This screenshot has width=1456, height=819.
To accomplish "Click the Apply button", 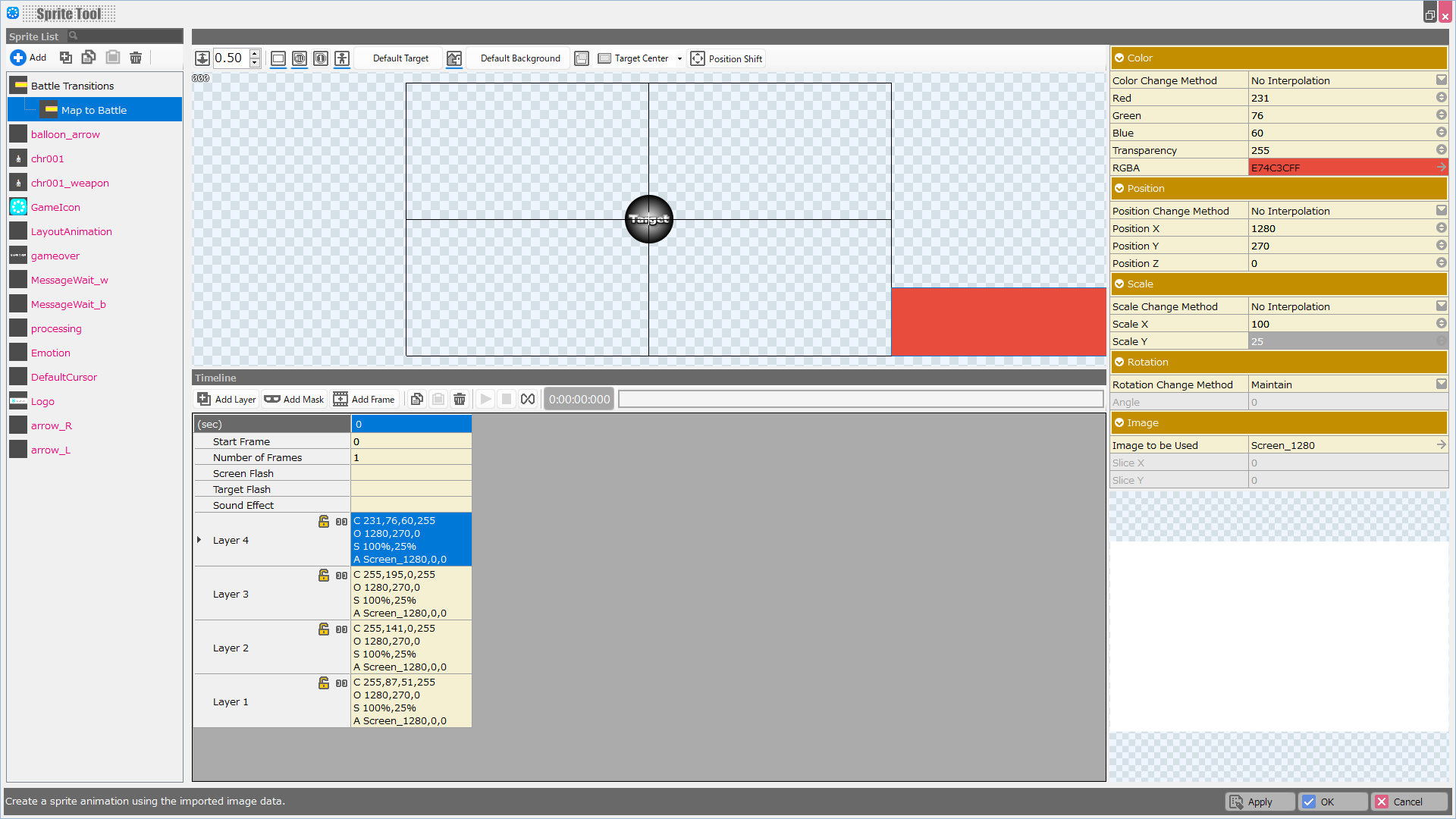I will point(1260,802).
